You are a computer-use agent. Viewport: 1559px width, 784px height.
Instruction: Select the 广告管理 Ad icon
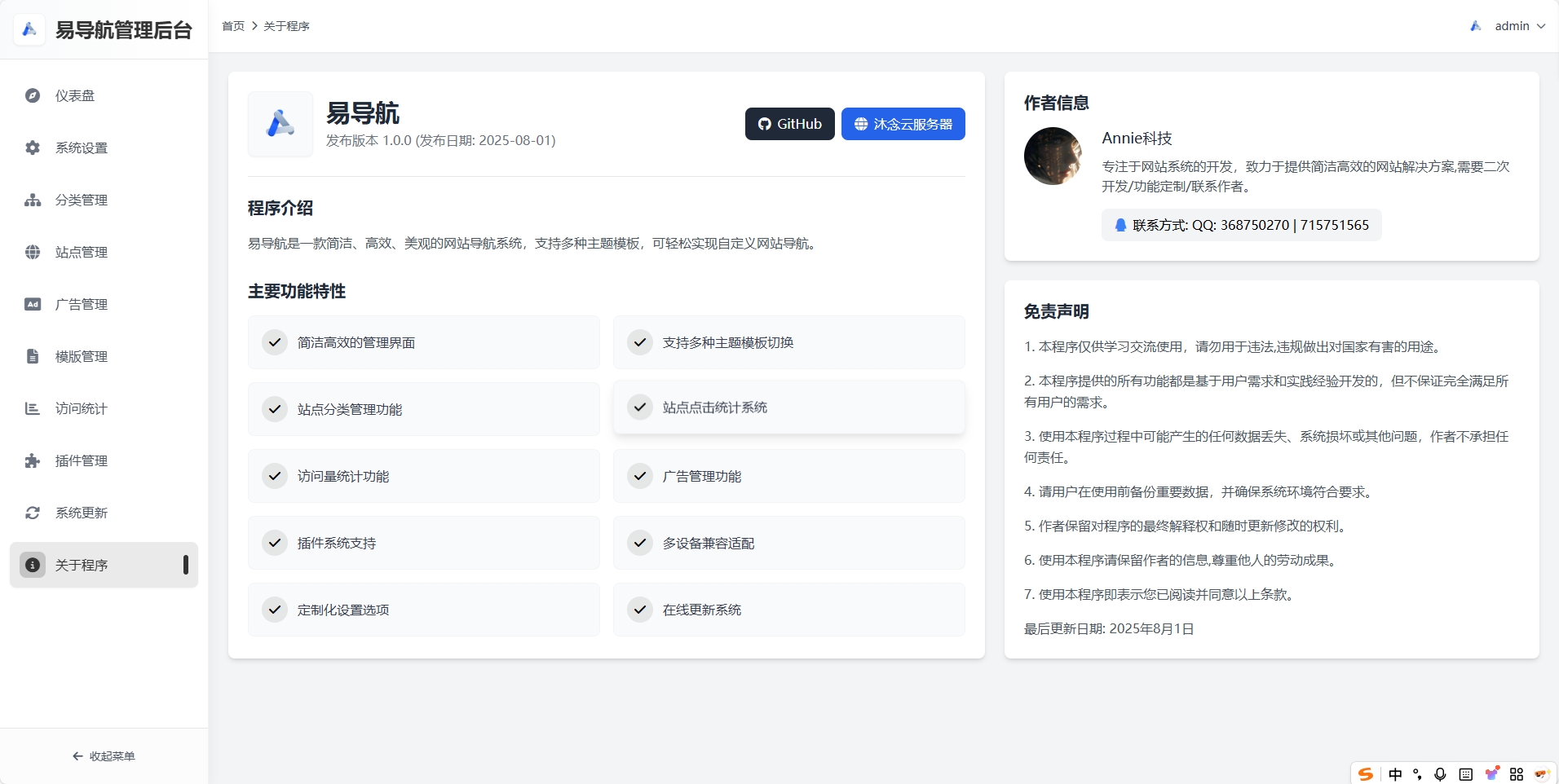pos(32,304)
